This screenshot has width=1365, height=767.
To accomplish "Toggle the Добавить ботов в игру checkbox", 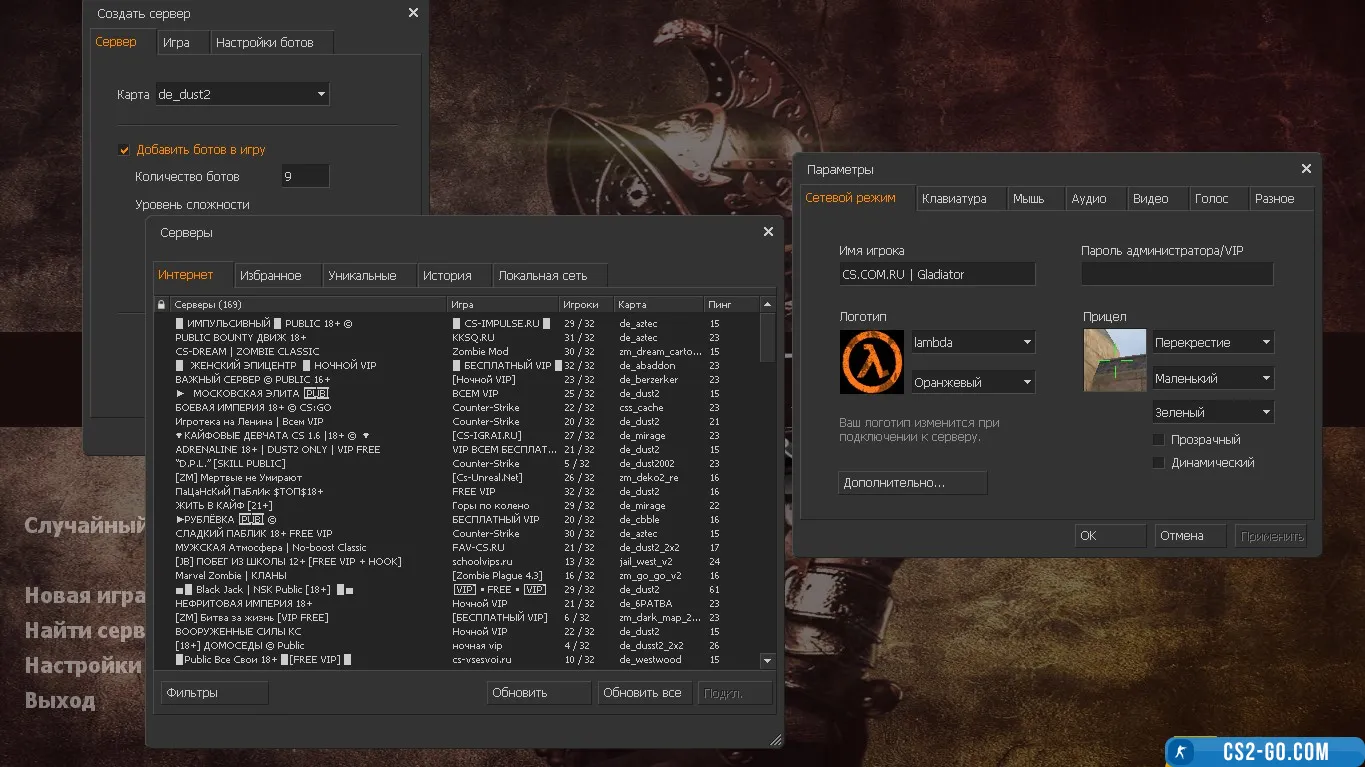I will click(x=125, y=150).
